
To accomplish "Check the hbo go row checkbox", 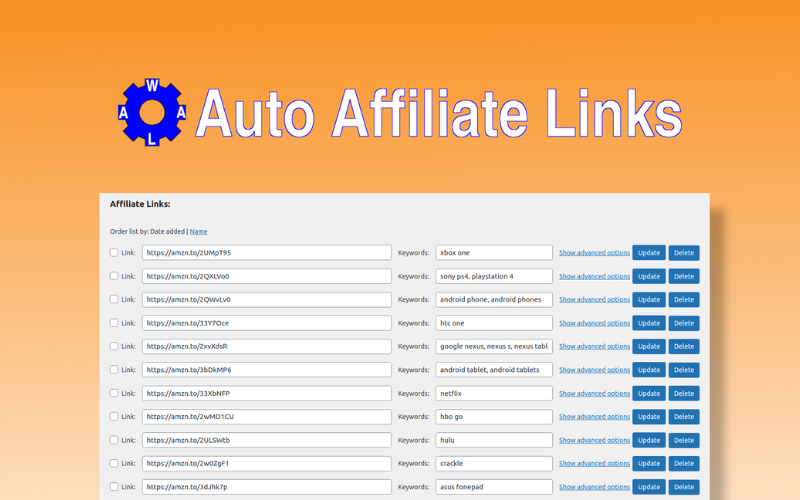I will coord(114,417).
